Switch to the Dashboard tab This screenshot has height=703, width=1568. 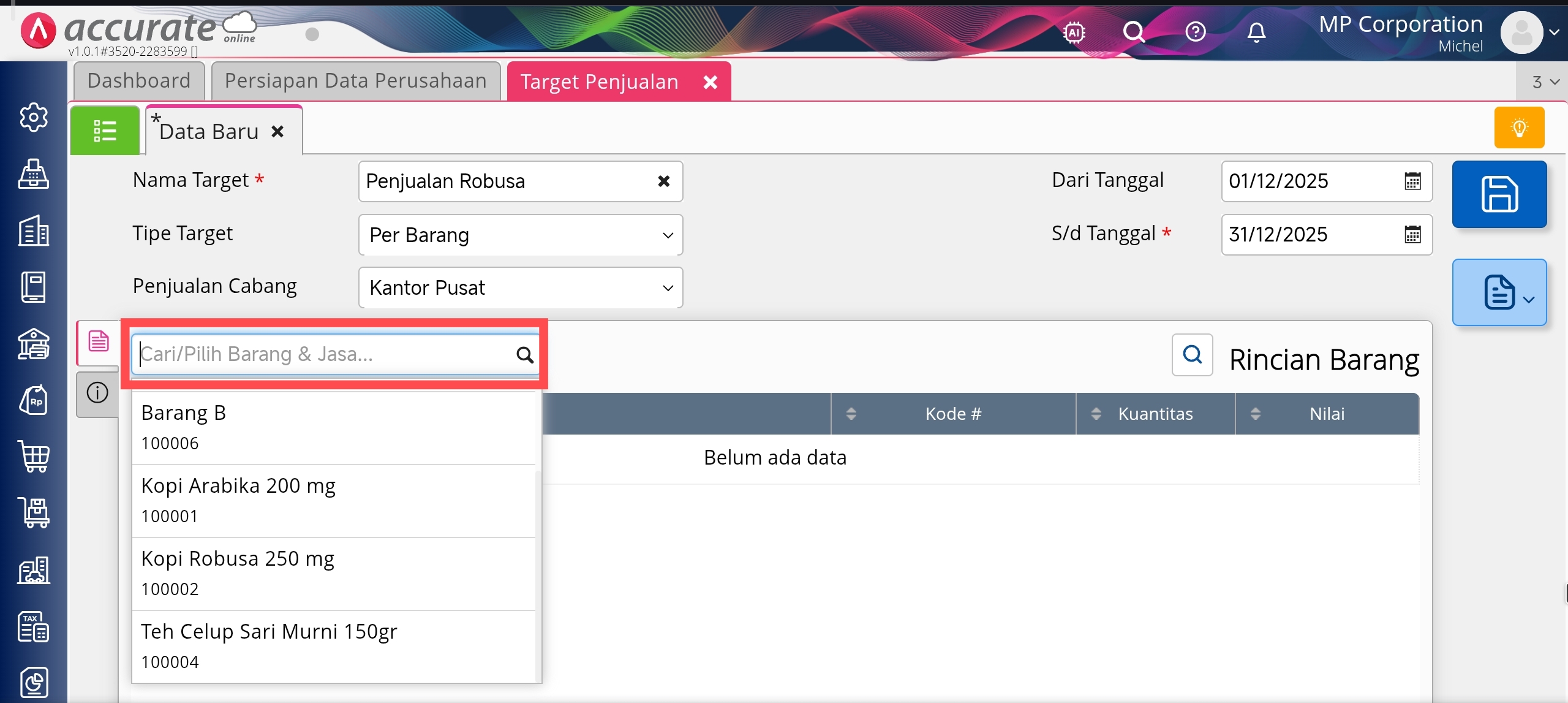tap(139, 81)
